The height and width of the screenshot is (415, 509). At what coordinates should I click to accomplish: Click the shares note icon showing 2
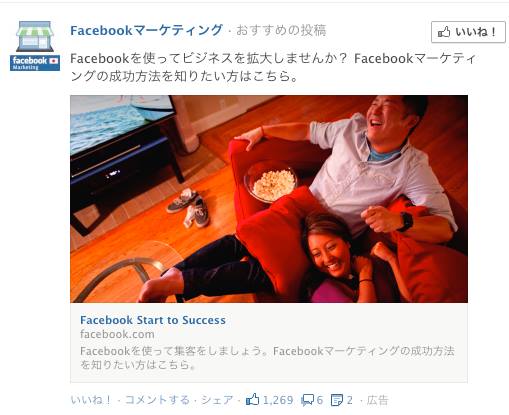337,400
